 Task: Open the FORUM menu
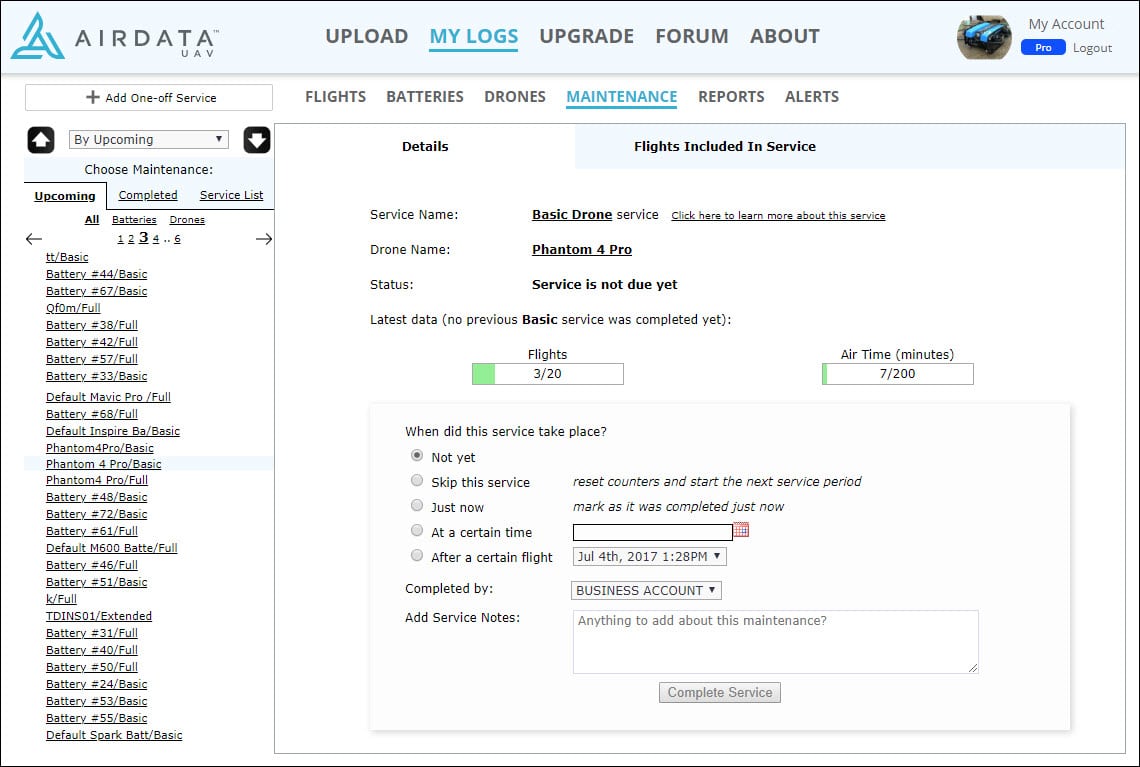click(691, 36)
